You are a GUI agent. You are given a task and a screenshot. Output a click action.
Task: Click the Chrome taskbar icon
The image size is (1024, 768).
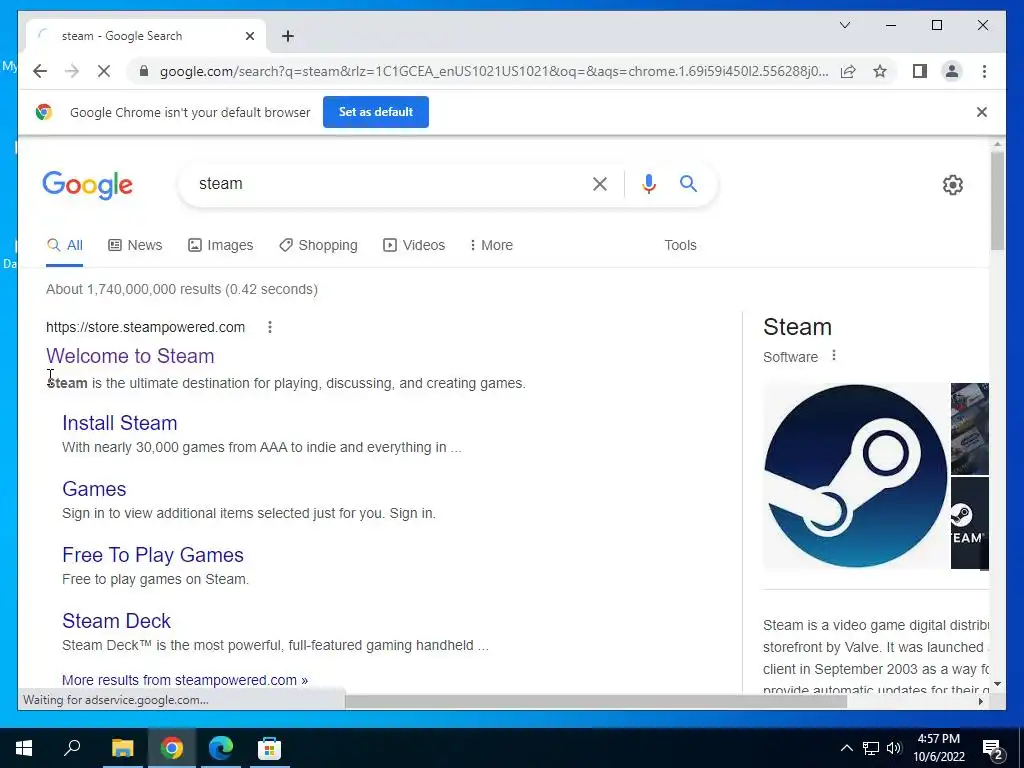click(x=172, y=748)
